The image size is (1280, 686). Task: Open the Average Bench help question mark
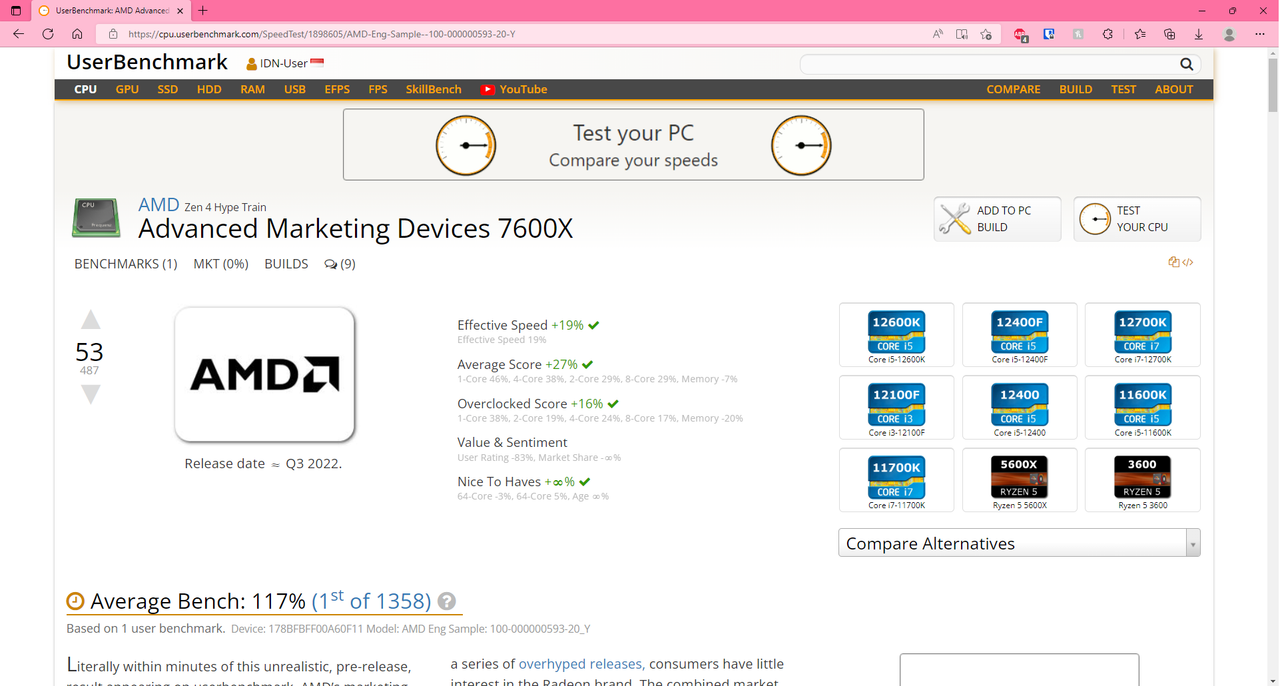point(447,601)
